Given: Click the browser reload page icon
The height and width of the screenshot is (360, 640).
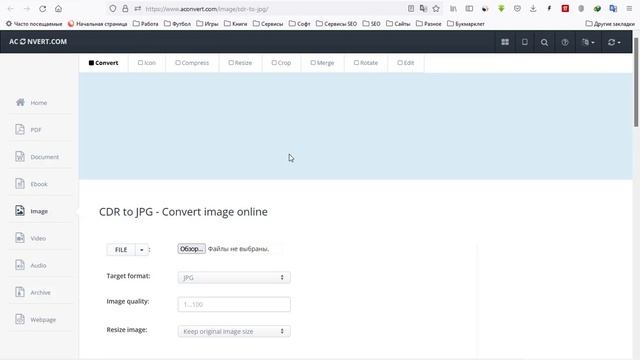Looking at the screenshot, I should pos(42,9).
